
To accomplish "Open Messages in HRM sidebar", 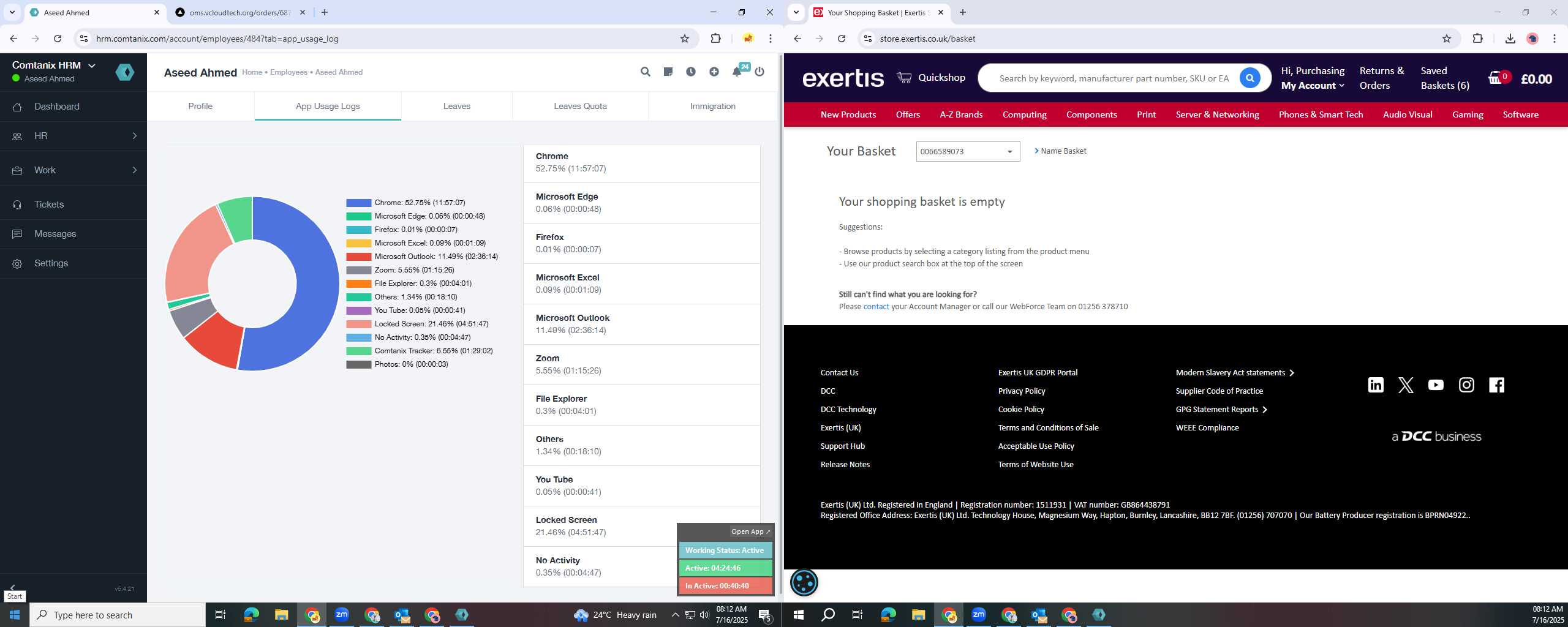I will [x=73, y=234].
